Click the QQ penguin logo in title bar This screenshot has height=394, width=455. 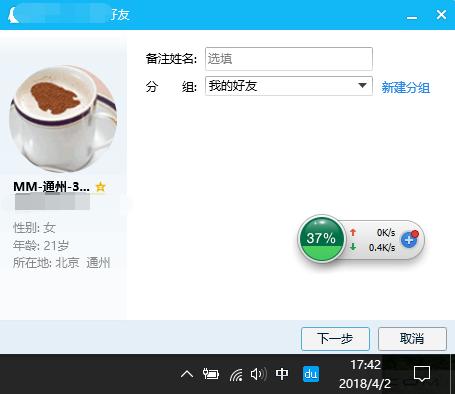(x=14, y=15)
